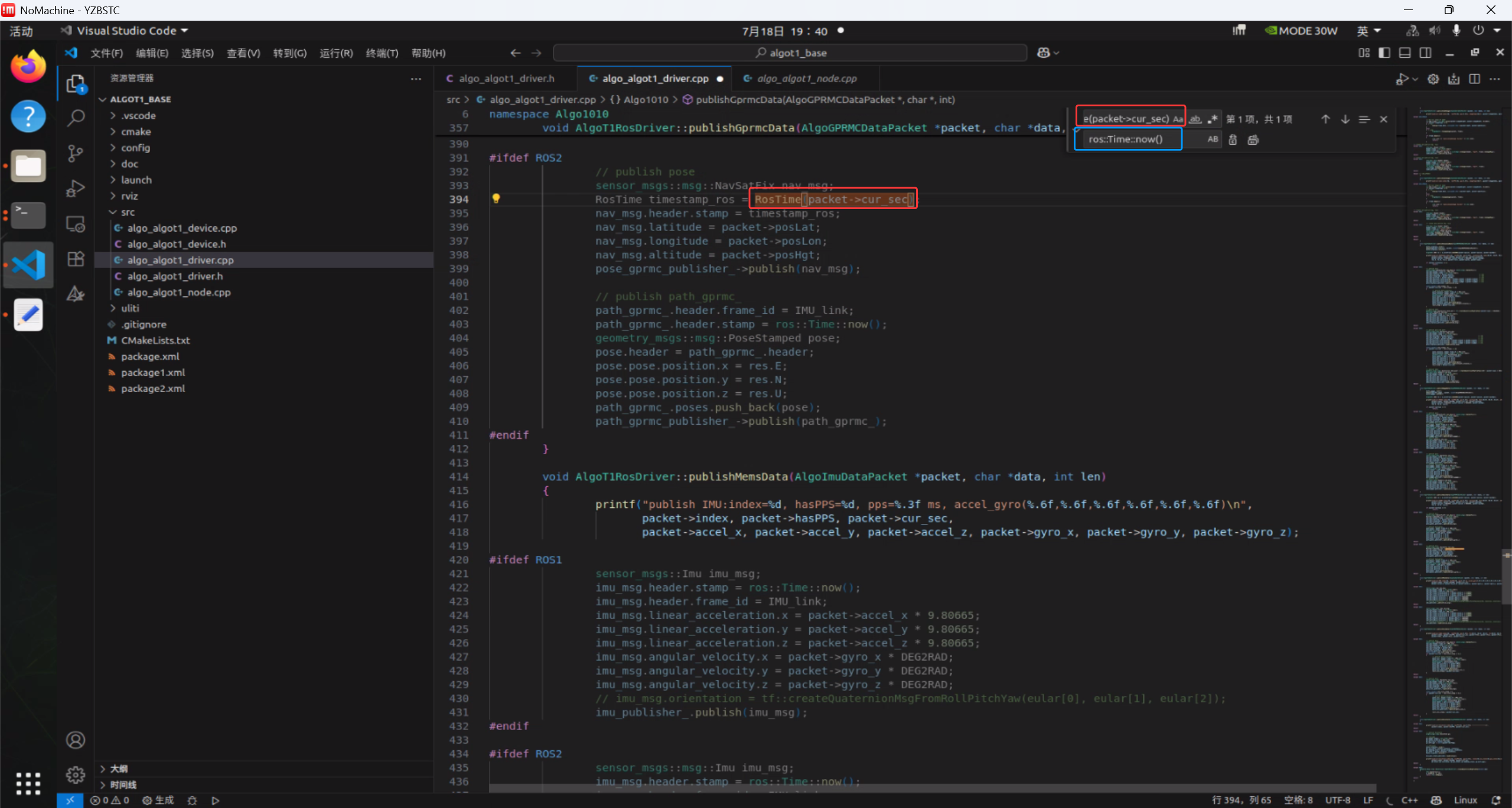The height and width of the screenshot is (808, 1512).
Task: Open the Remote Explorer view
Action: point(76,224)
